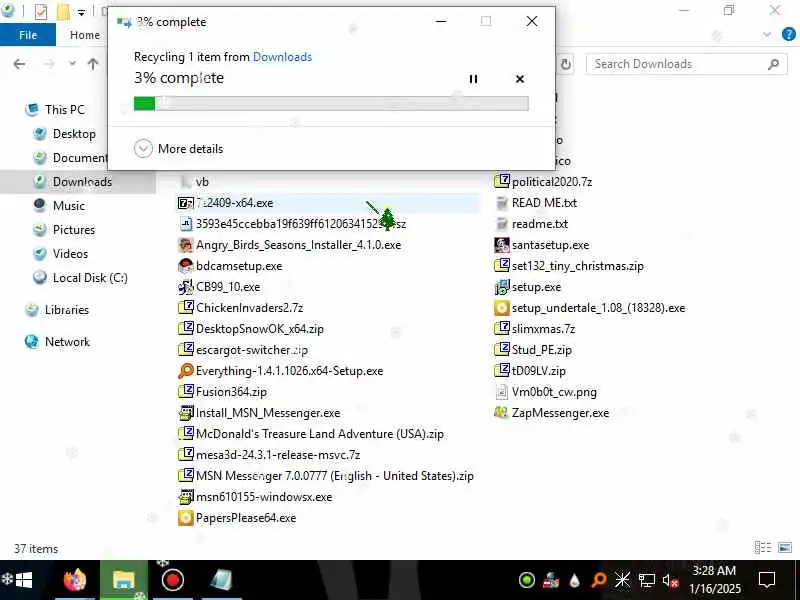Open Firefox from the taskbar
This screenshot has height=600, width=800.
point(75,580)
